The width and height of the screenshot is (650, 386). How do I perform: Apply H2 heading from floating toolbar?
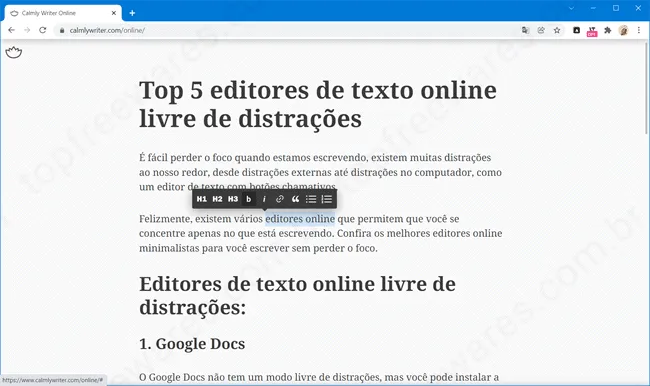217,199
